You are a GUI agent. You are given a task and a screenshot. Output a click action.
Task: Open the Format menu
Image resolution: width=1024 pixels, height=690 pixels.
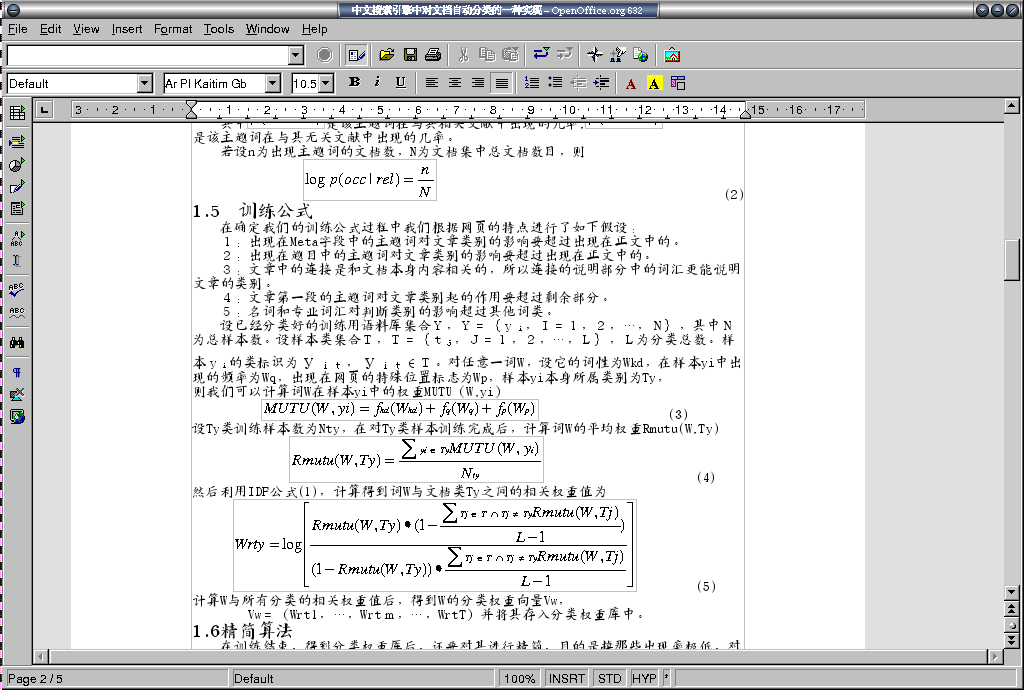tap(173, 29)
